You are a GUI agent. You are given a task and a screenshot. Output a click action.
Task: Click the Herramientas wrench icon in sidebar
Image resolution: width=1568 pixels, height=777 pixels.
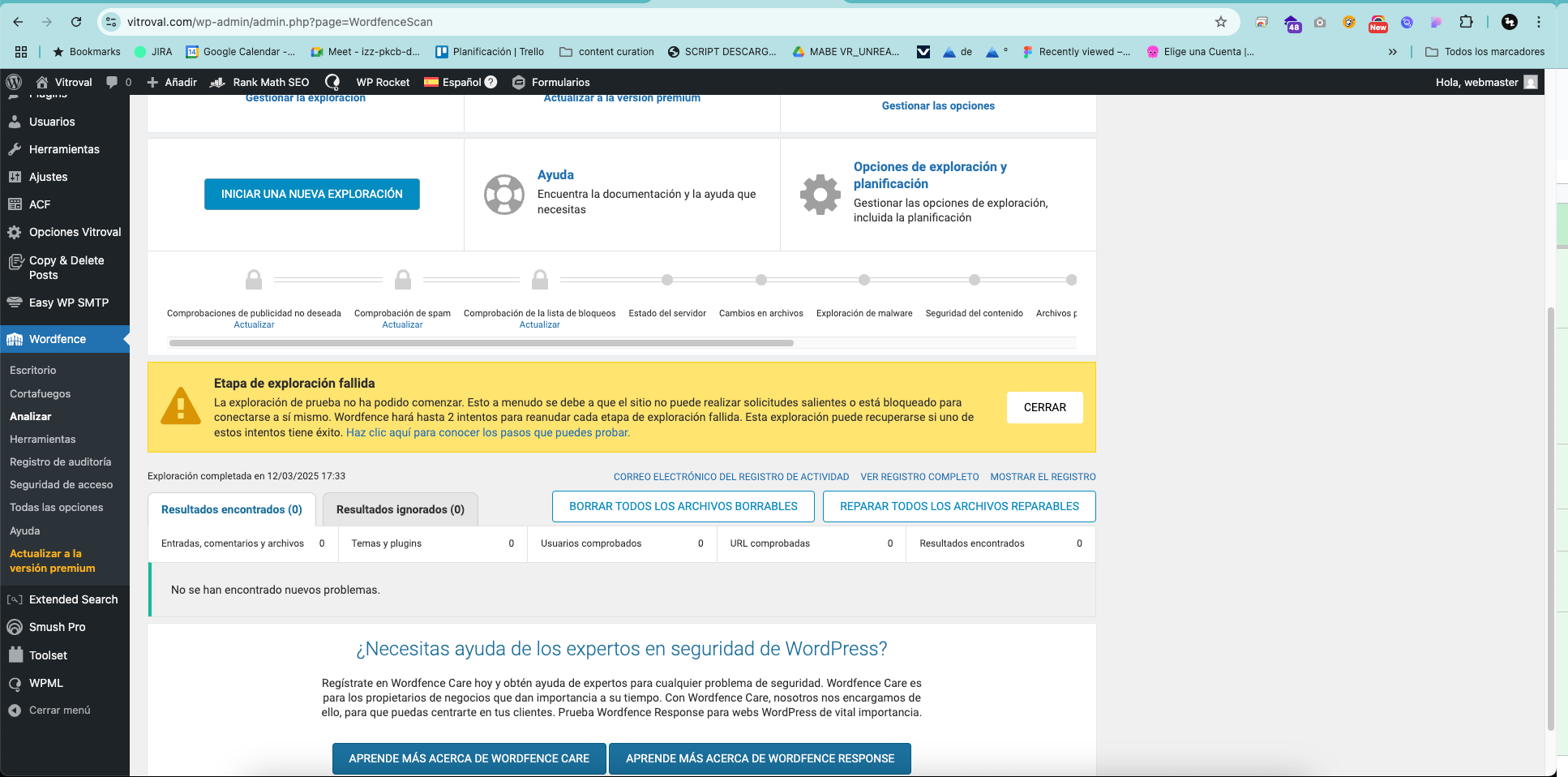pos(15,149)
